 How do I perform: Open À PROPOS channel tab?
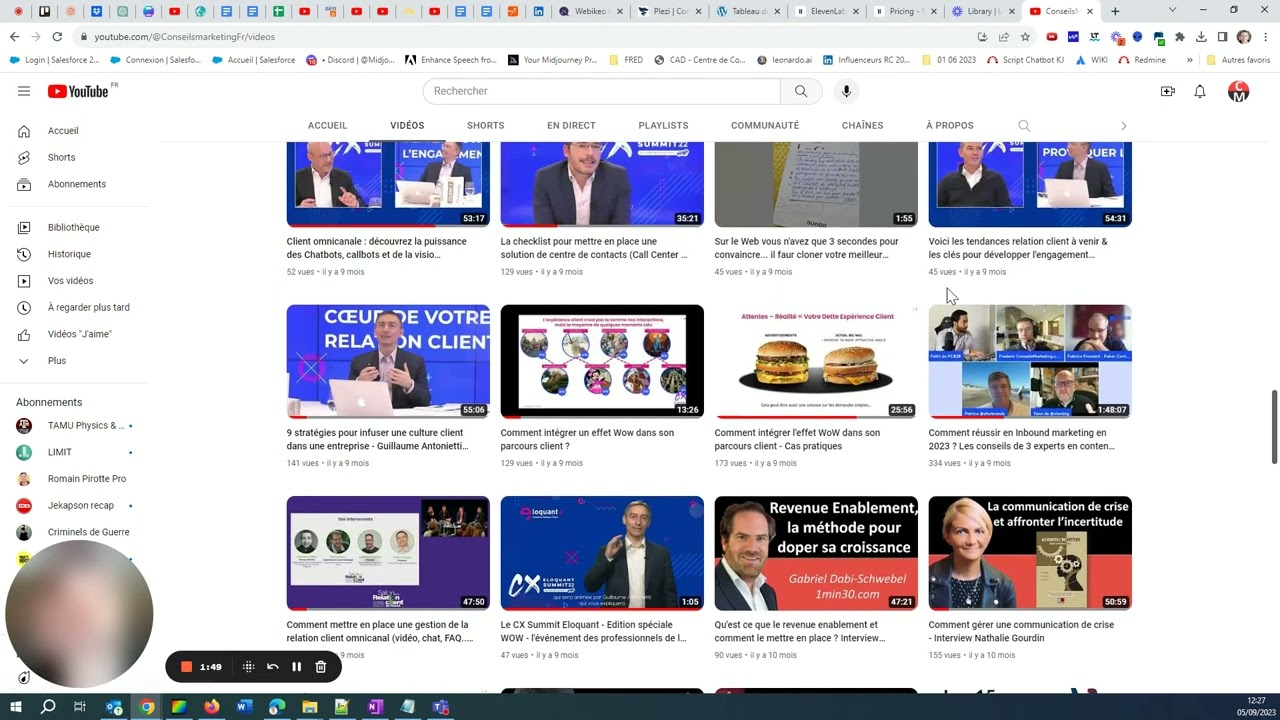click(x=949, y=126)
